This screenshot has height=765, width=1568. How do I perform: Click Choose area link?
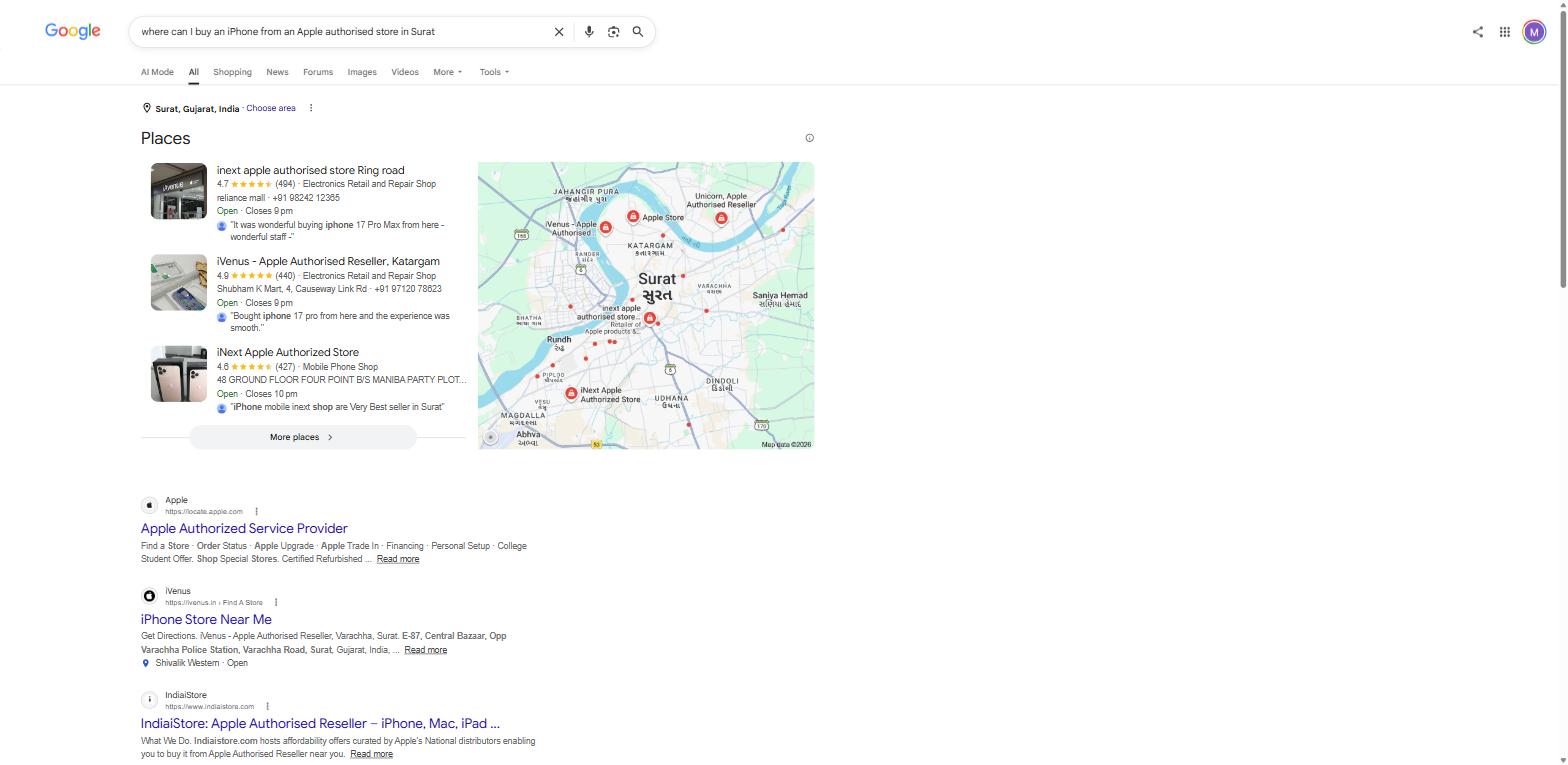271,108
